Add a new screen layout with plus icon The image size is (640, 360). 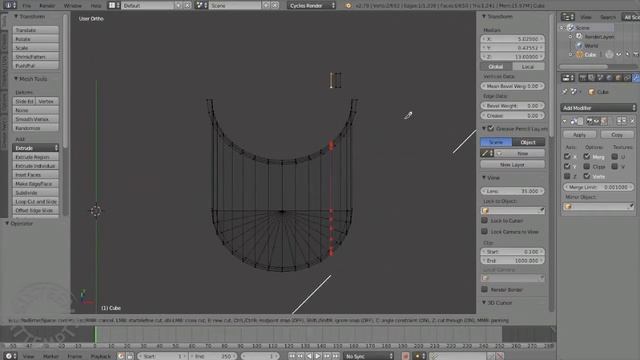(x=179, y=5)
